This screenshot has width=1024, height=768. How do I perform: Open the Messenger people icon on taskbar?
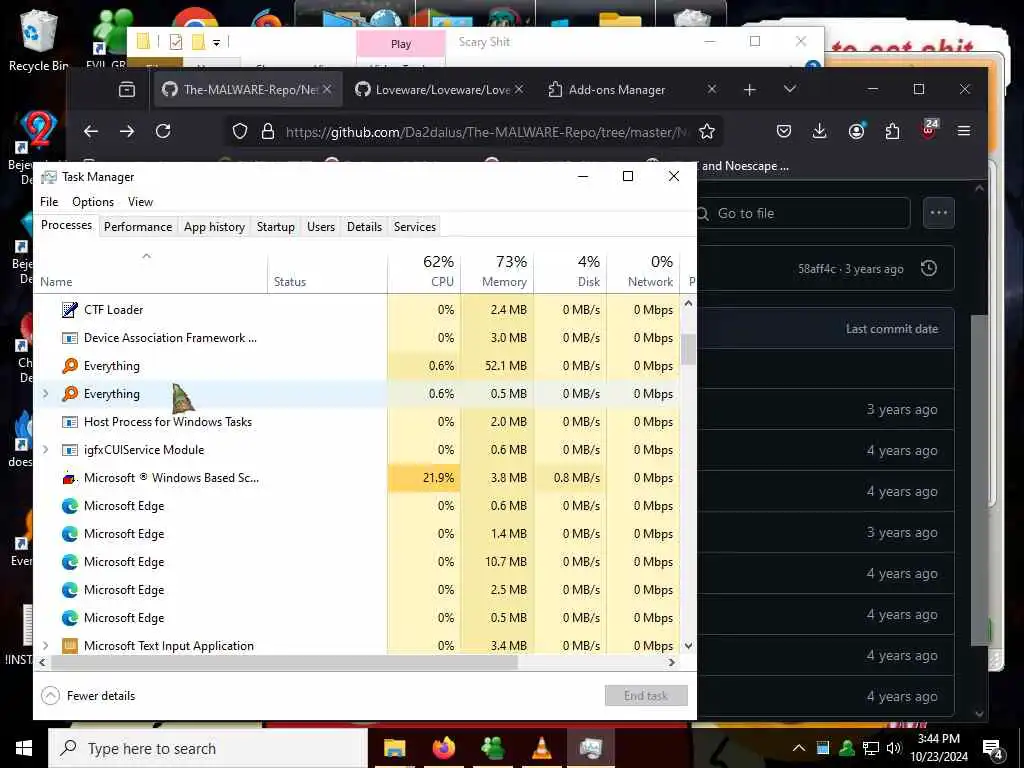(x=492, y=748)
